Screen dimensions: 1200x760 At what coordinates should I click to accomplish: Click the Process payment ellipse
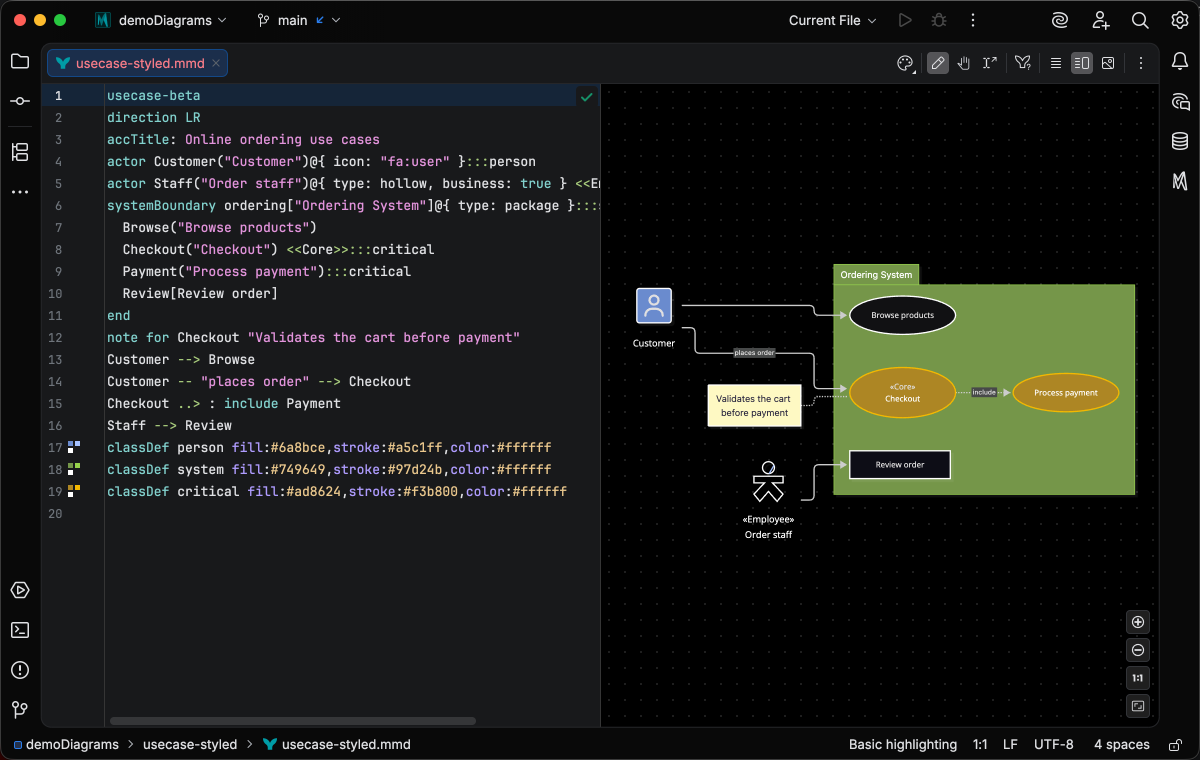[1066, 393]
